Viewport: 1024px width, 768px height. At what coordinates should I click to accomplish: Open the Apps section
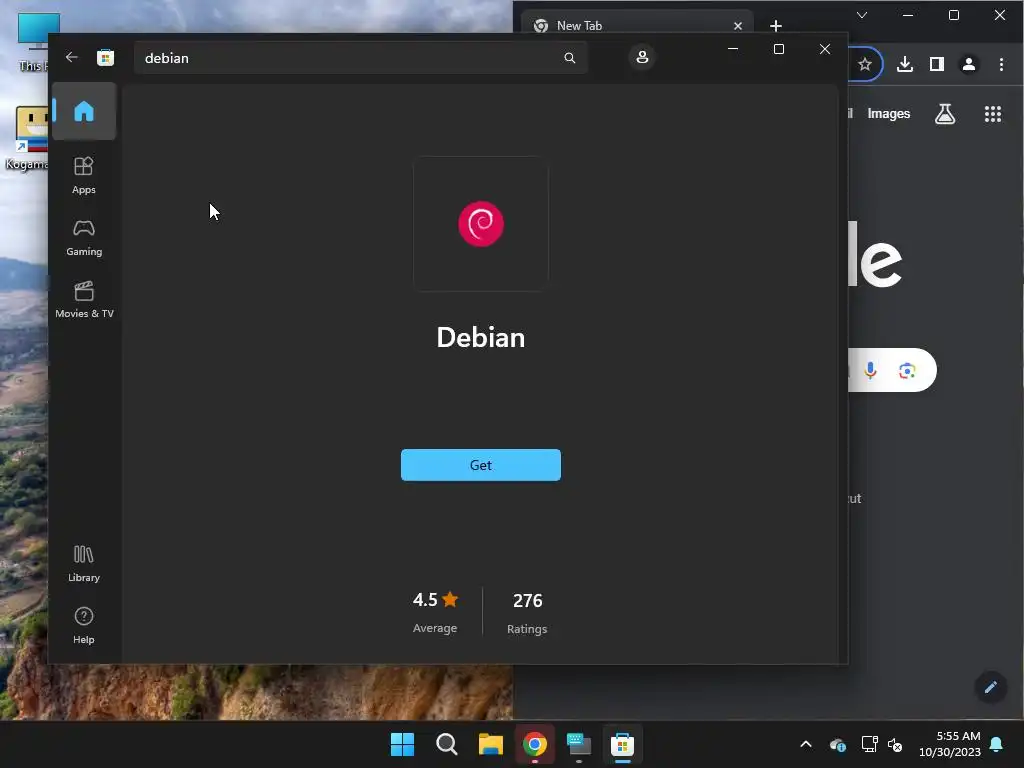point(84,175)
